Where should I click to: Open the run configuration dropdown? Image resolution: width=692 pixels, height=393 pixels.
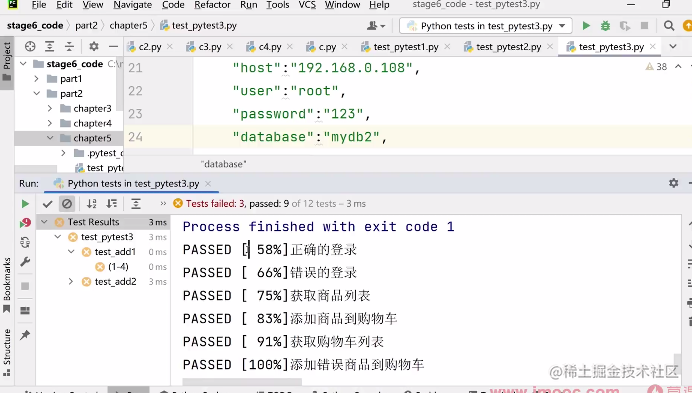[x=485, y=26]
